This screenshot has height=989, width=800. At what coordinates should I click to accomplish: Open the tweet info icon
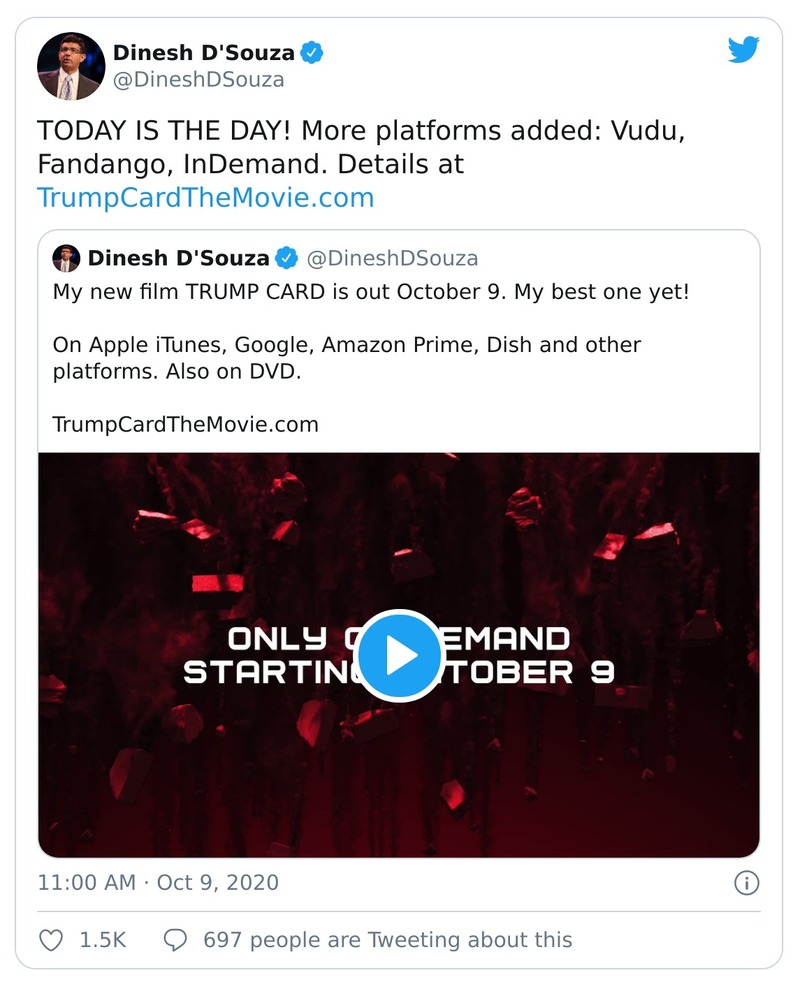click(746, 883)
